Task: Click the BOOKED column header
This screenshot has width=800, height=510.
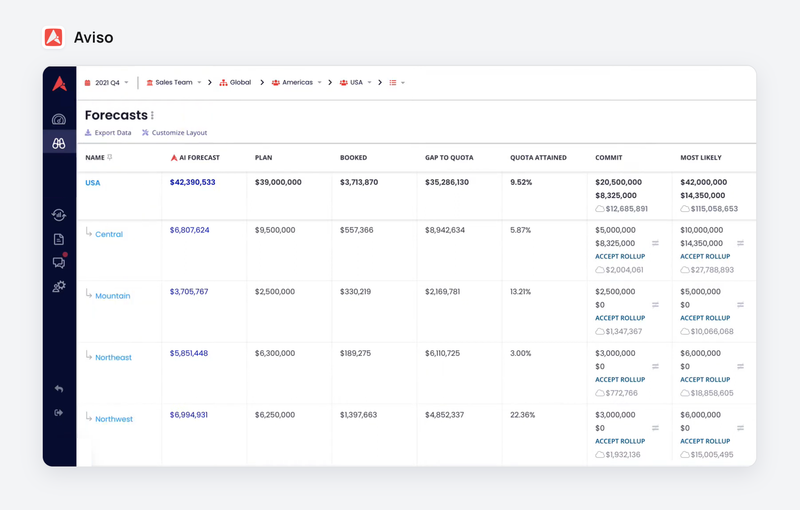Action: [354, 158]
